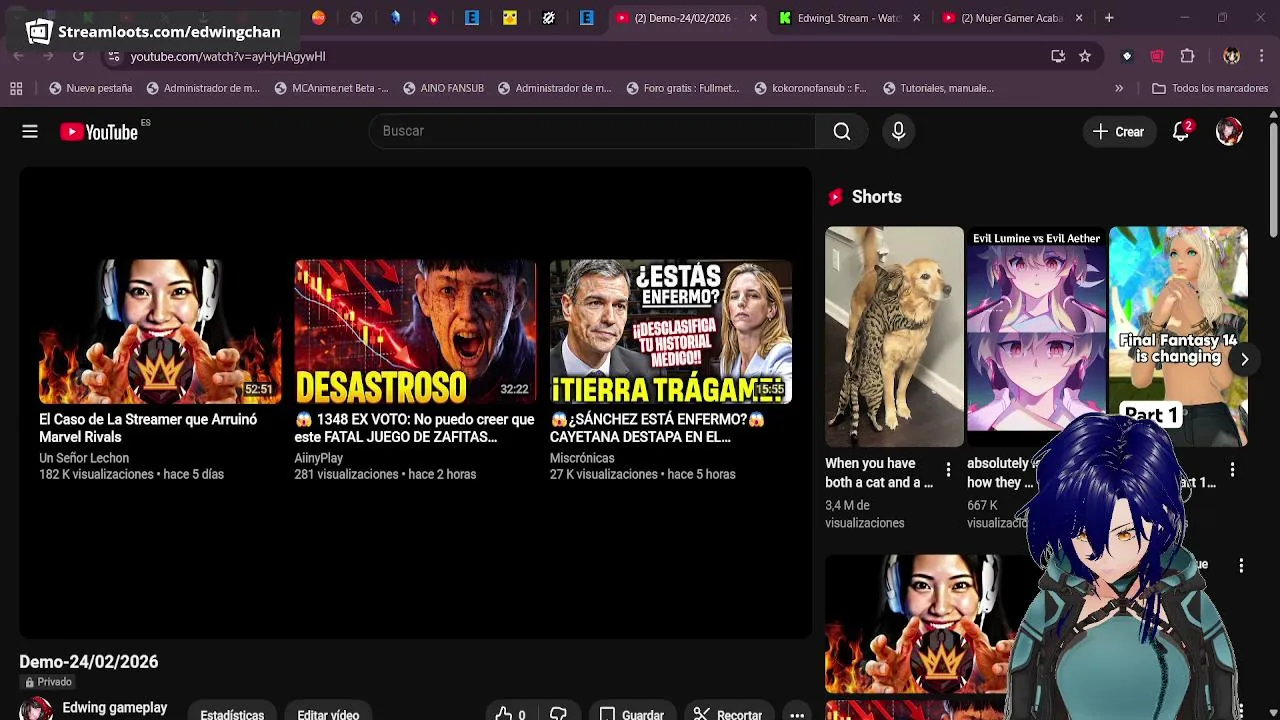Viewport: 1280px width, 720px height.
Task: Open the Crear create menu
Action: [1119, 131]
